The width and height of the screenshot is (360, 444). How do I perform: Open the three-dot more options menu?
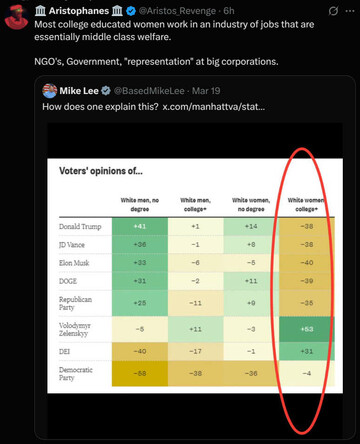(x=350, y=11)
